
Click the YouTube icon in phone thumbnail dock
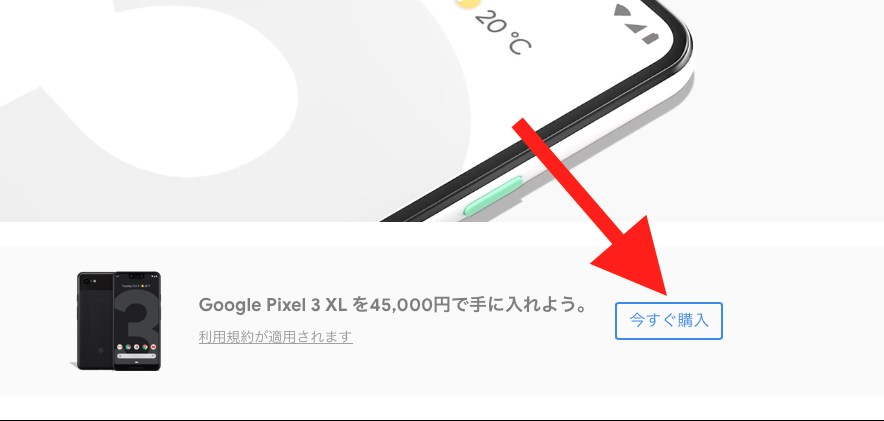(153, 347)
